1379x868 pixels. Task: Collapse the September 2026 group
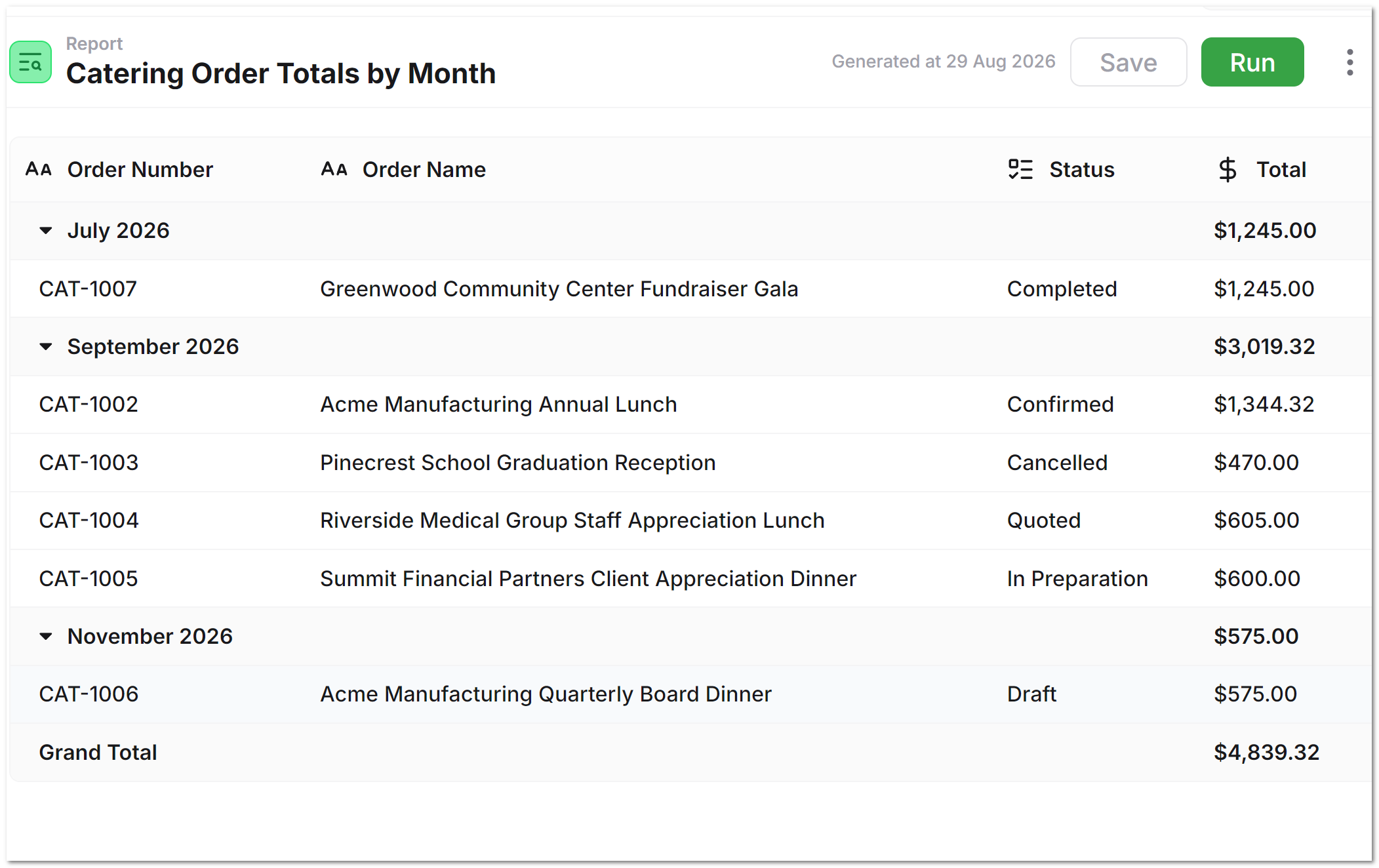(46, 346)
